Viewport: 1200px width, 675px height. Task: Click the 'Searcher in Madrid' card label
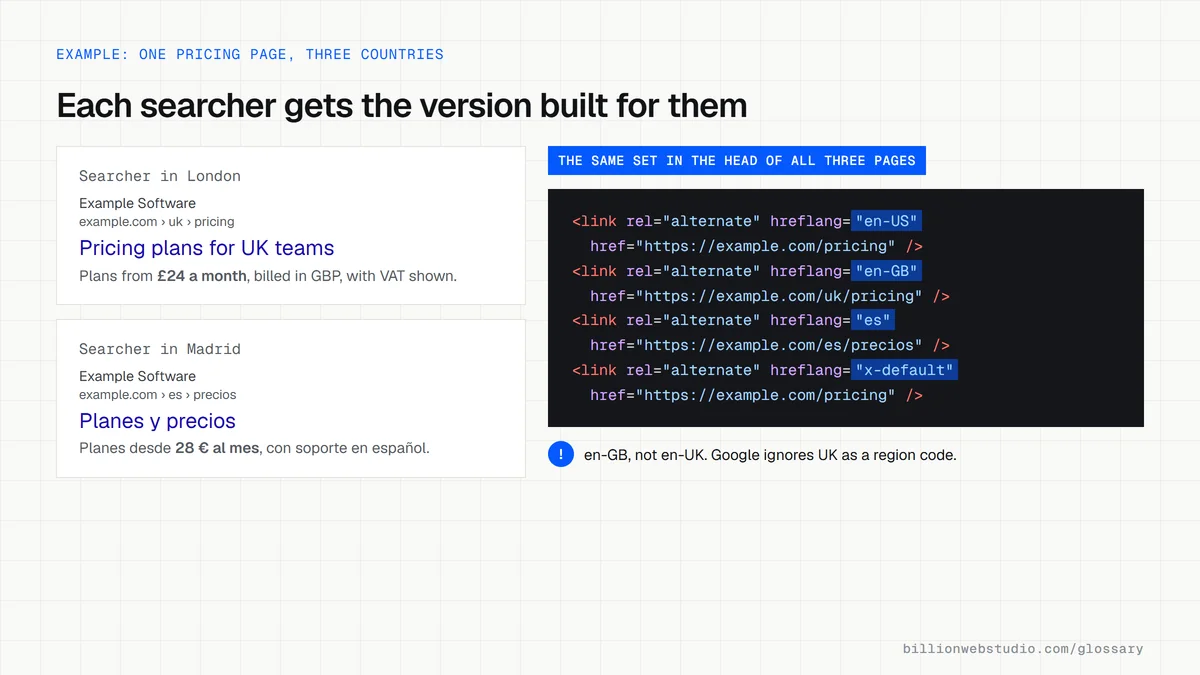click(x=160, y=349)
